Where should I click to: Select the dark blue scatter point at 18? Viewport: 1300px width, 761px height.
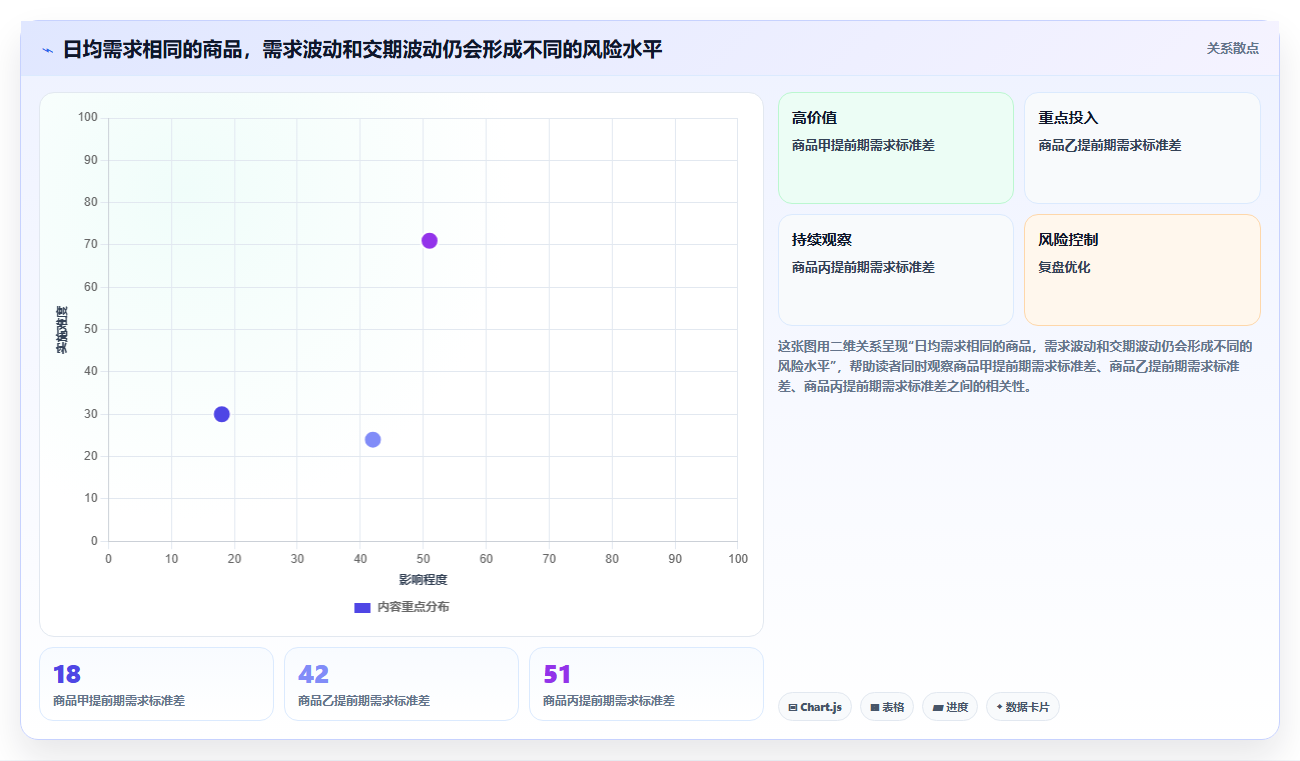click(222, 414)
